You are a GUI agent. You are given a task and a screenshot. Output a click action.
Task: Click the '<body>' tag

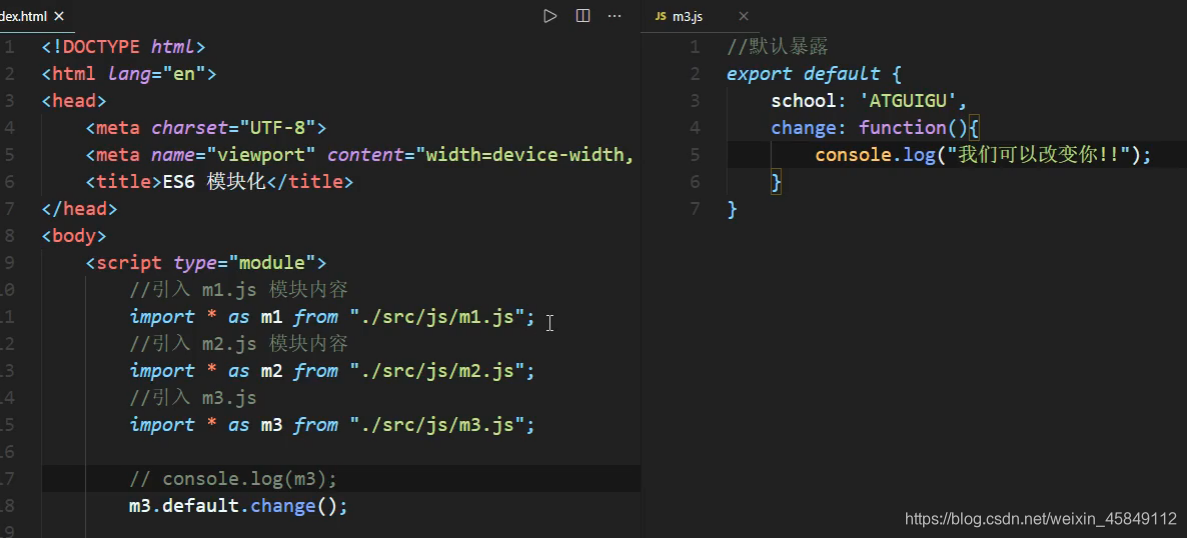pyautogui.click(x=74, y=236)
